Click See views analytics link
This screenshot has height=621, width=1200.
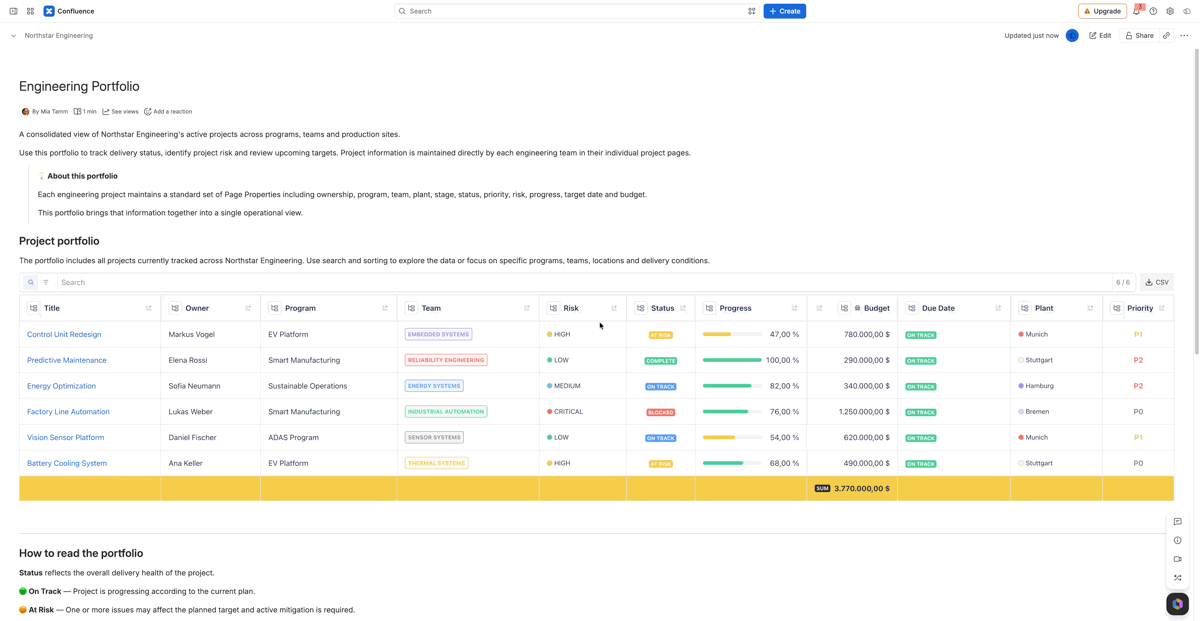point(120,112)
